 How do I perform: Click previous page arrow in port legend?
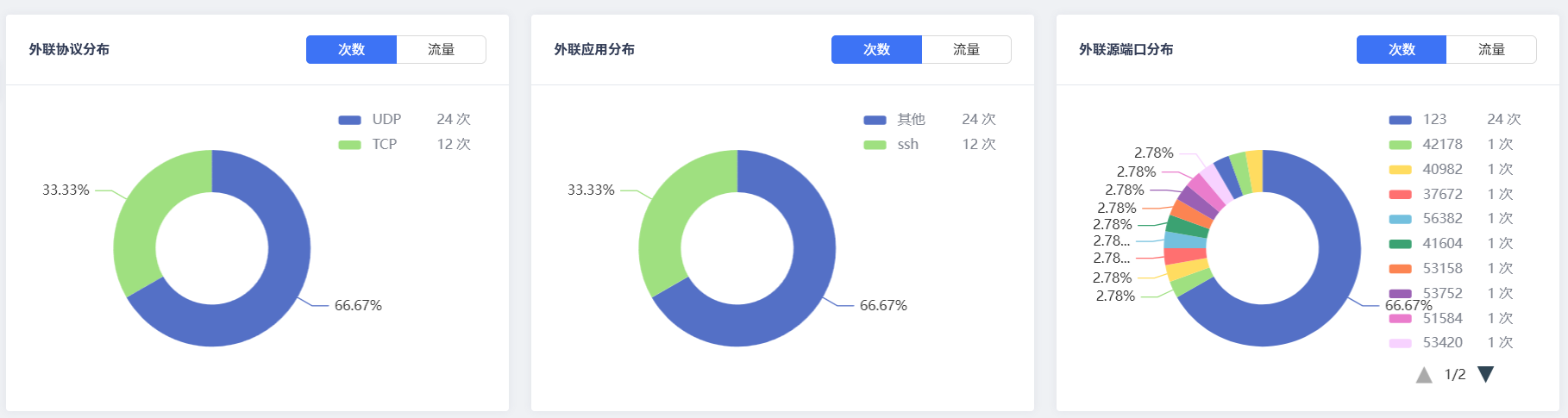click(1424, 375)
